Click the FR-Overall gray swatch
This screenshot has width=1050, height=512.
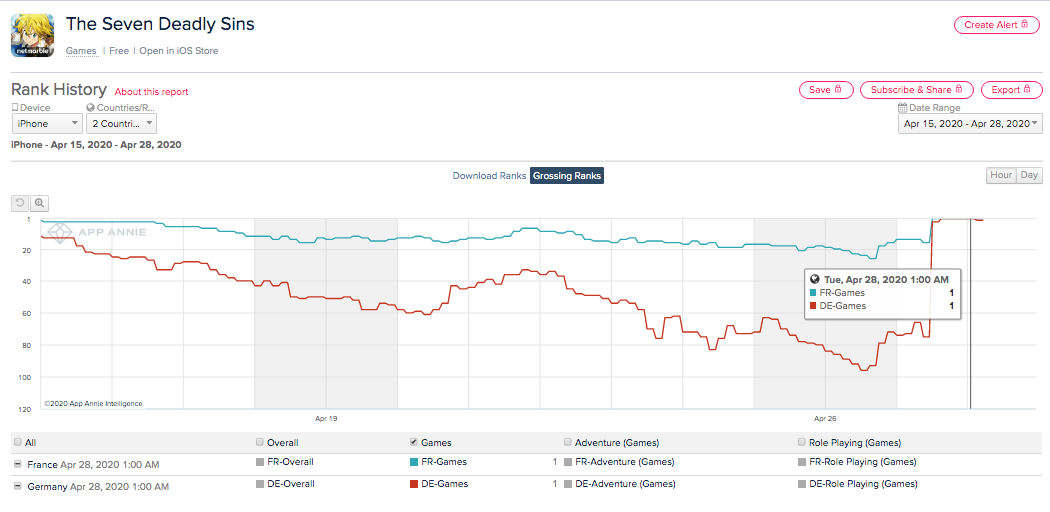tap(260, 462)
